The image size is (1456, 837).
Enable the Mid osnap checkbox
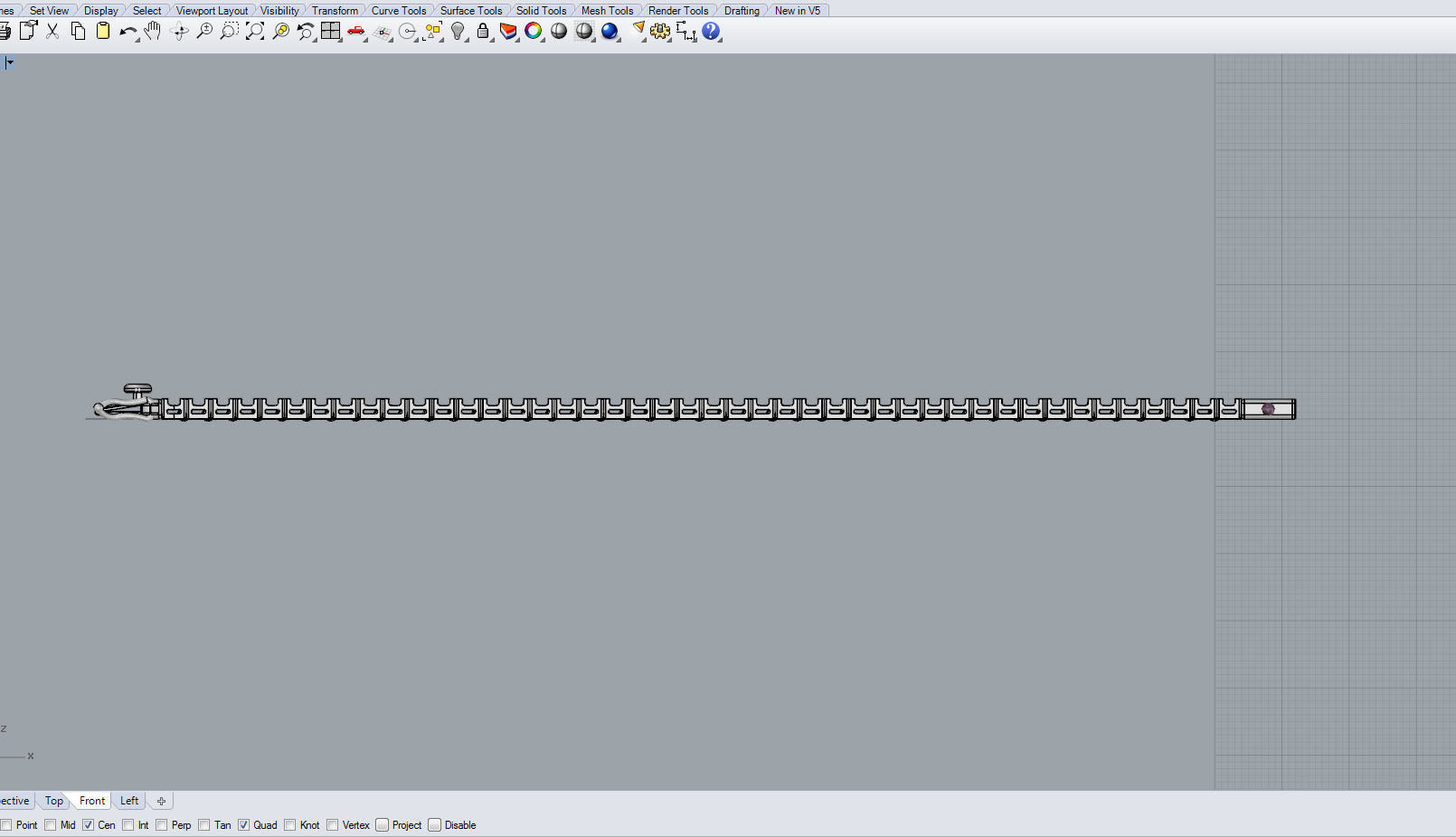[51, 825]
